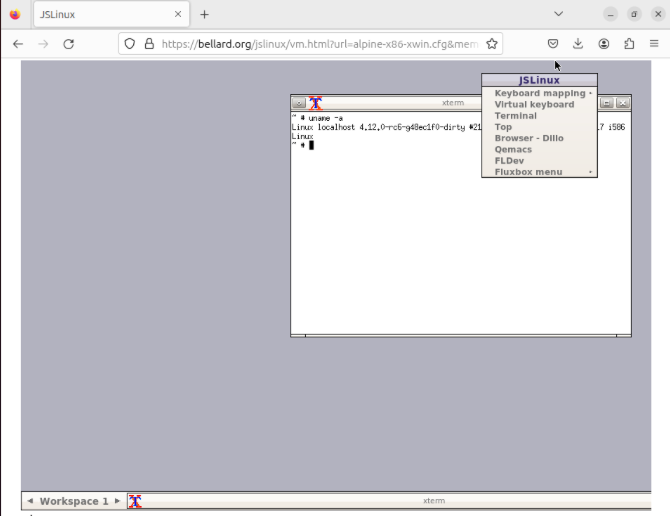Click the uname -a command line
The image size is (670, 517).
[317, 118]
